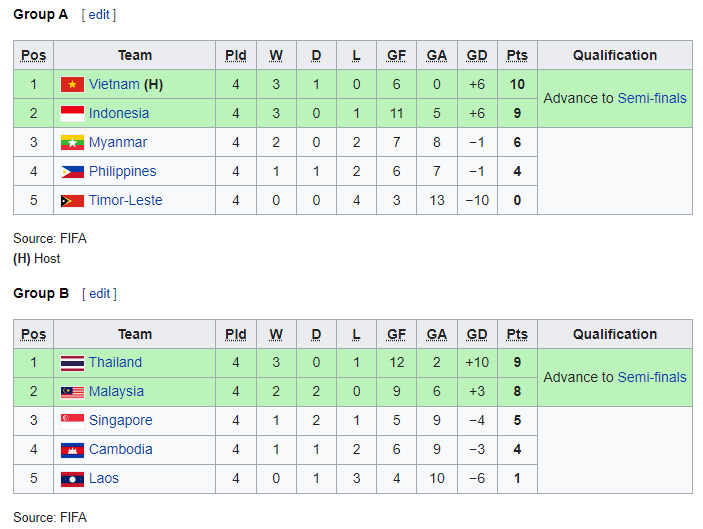Click the Cambodia flag icon
This screenshot has width=703, height=529.
click(72, 450)
